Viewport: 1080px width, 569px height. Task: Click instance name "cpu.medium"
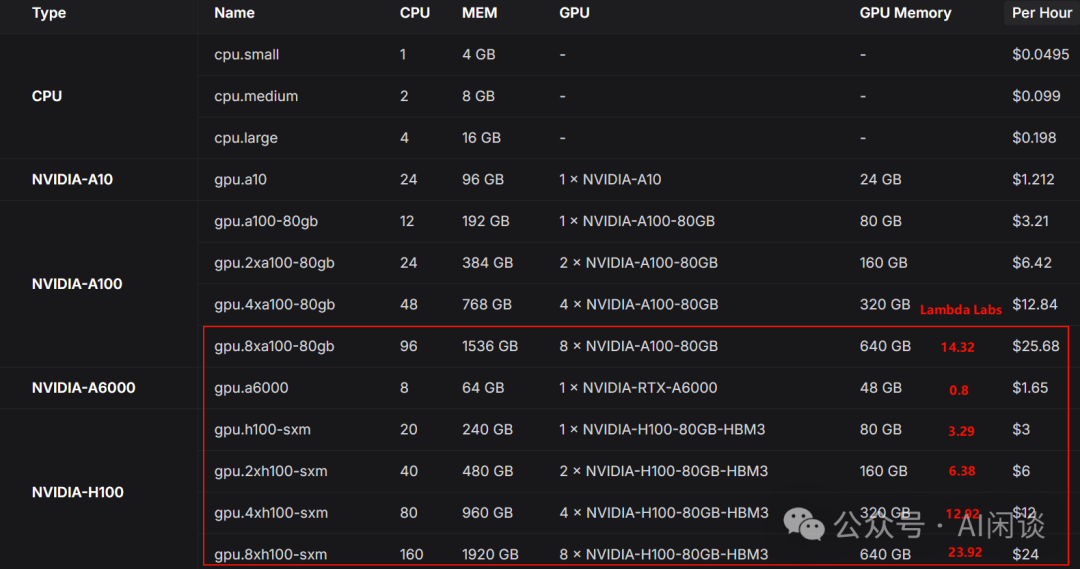tap(256, 96)
